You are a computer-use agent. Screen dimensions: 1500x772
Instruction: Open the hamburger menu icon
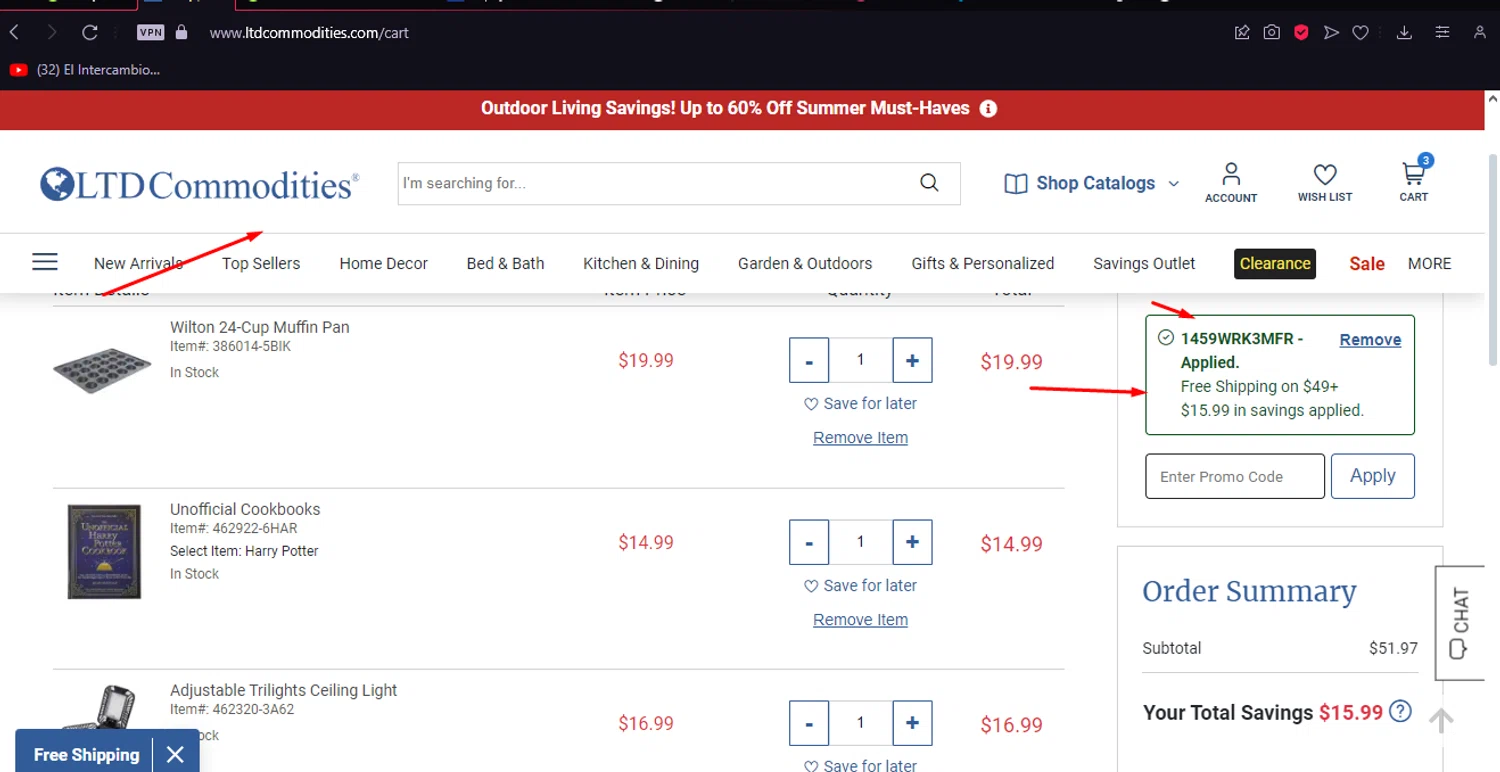pyautogui.click(x=45, y=262)
